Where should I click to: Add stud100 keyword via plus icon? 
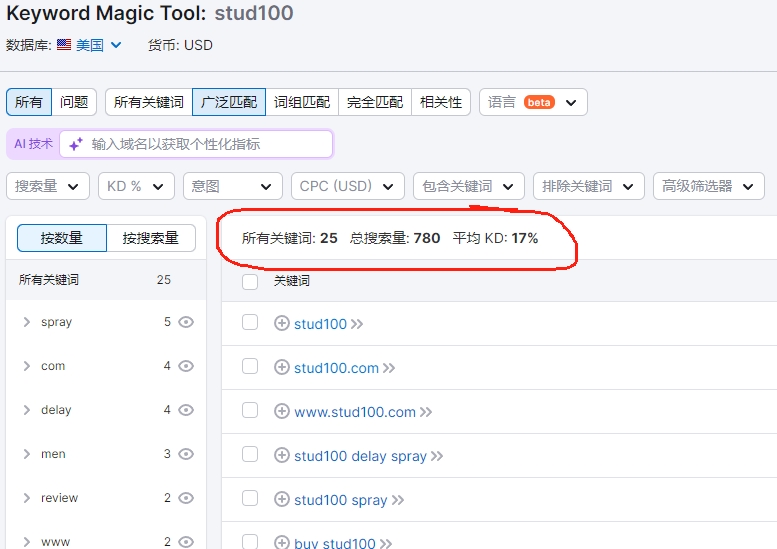point(281,324)
